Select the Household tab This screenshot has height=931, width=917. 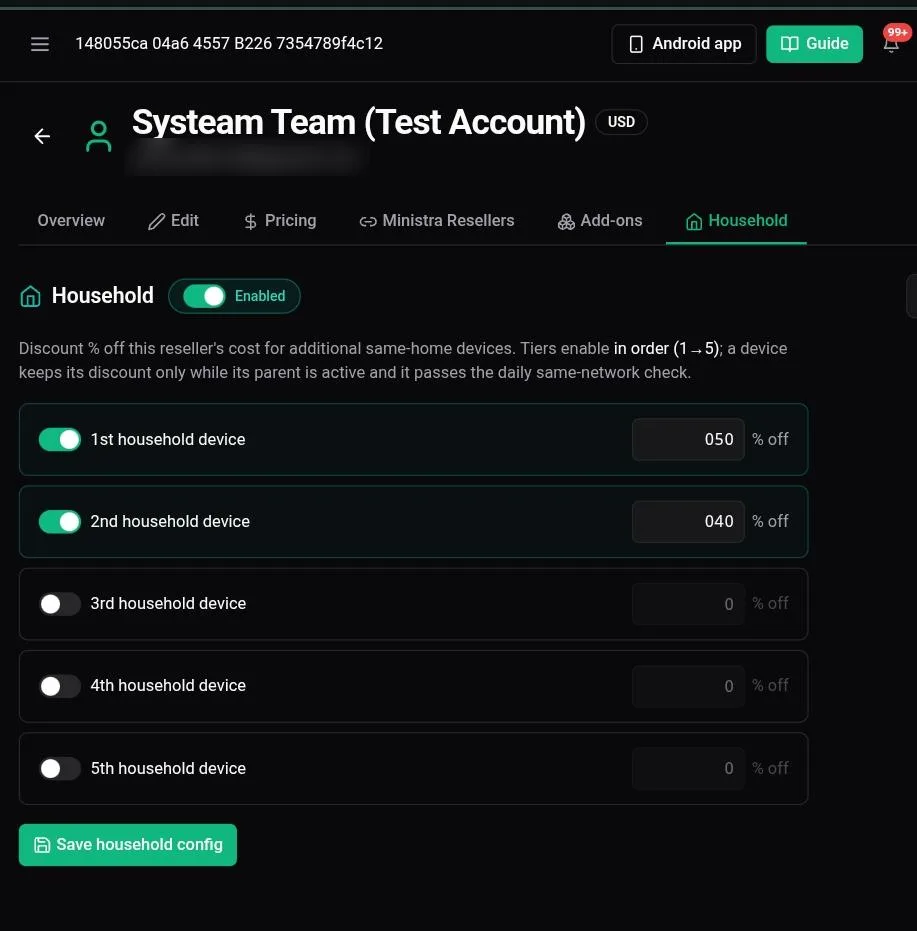[736, 221]
